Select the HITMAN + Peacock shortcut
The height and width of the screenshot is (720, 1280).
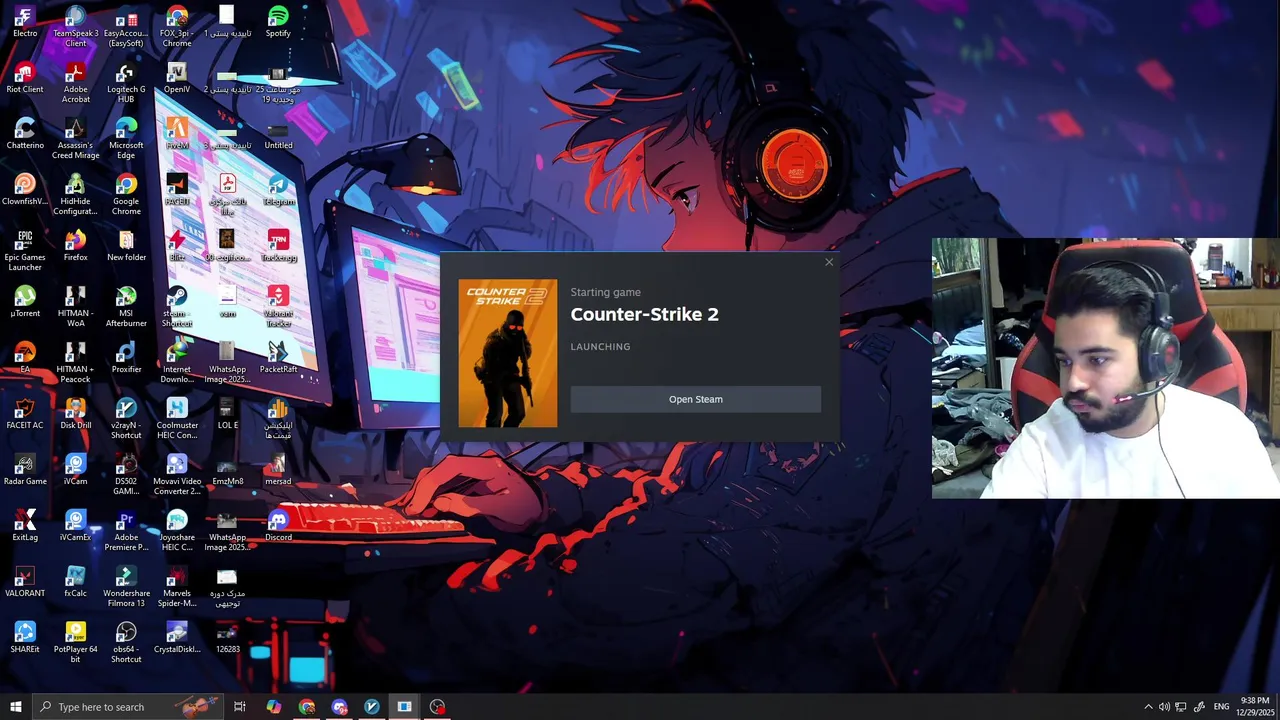tap(75, 363)
